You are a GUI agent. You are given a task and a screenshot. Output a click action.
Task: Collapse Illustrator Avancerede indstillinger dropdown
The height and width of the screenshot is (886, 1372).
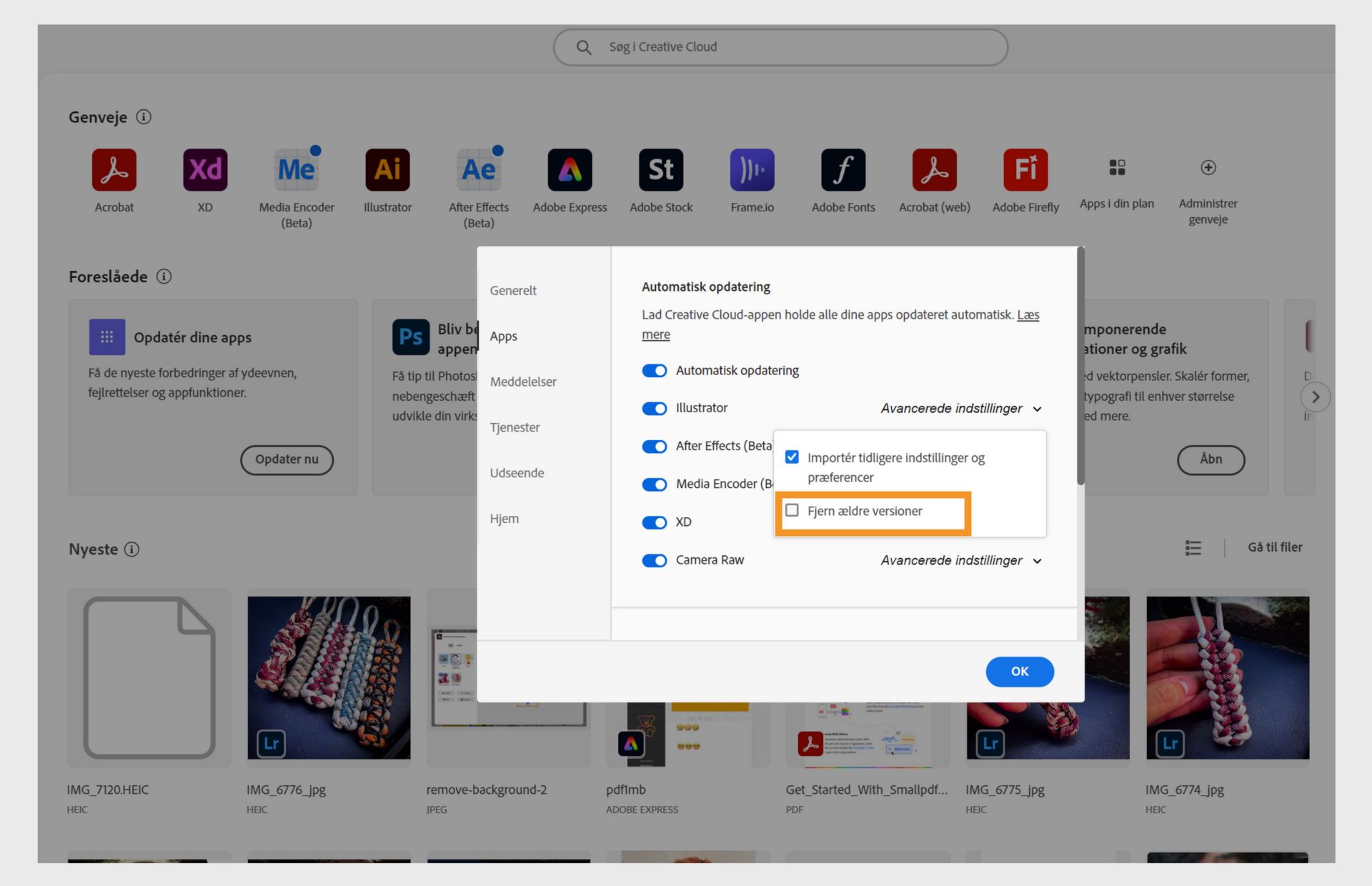click(961, 409)
